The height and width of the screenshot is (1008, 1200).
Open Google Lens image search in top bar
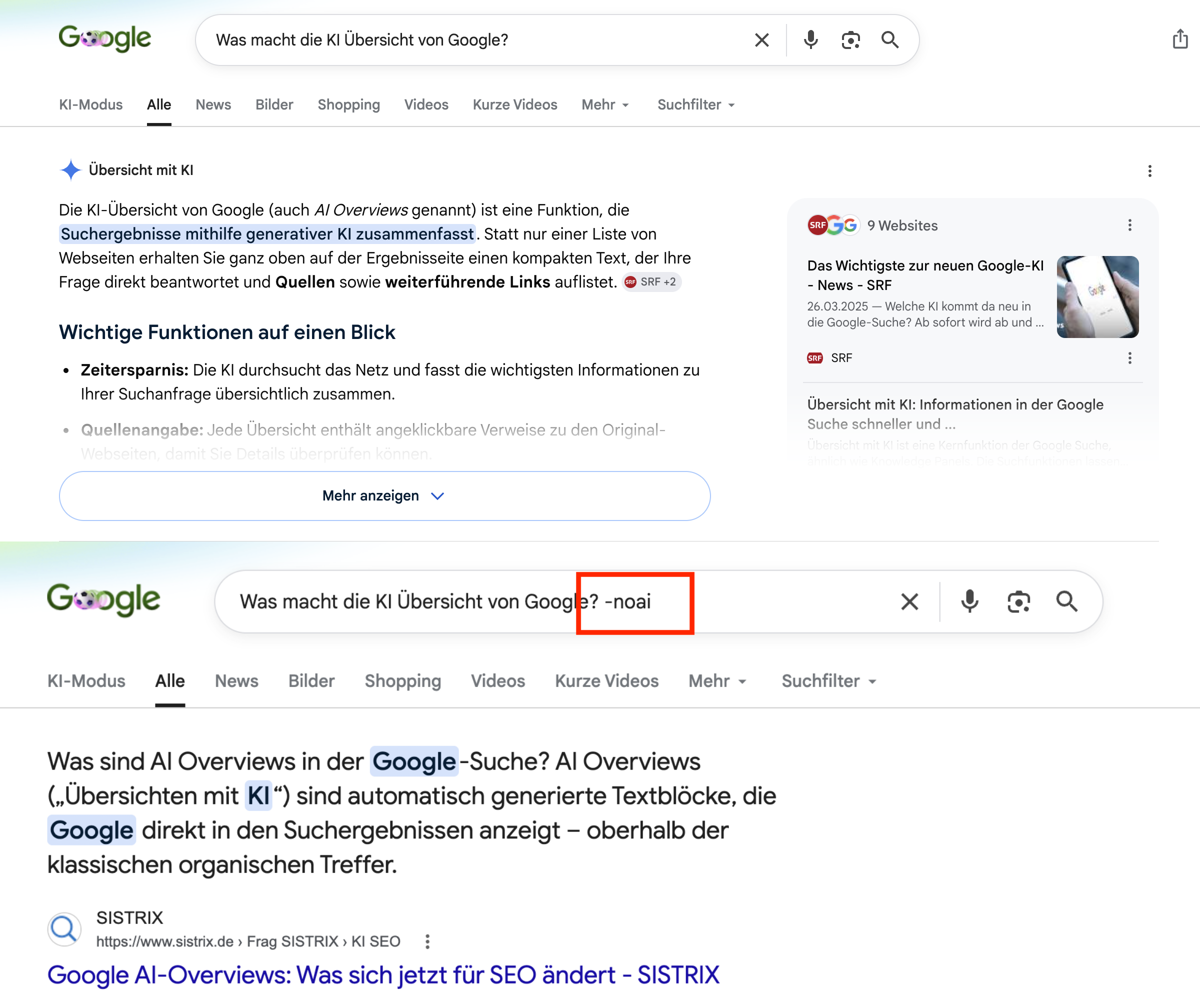coord(850,40)
